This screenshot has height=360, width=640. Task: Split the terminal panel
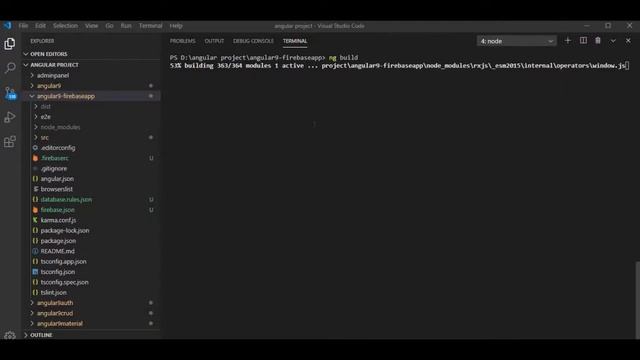pyautogui.click(x=583, y=41)
